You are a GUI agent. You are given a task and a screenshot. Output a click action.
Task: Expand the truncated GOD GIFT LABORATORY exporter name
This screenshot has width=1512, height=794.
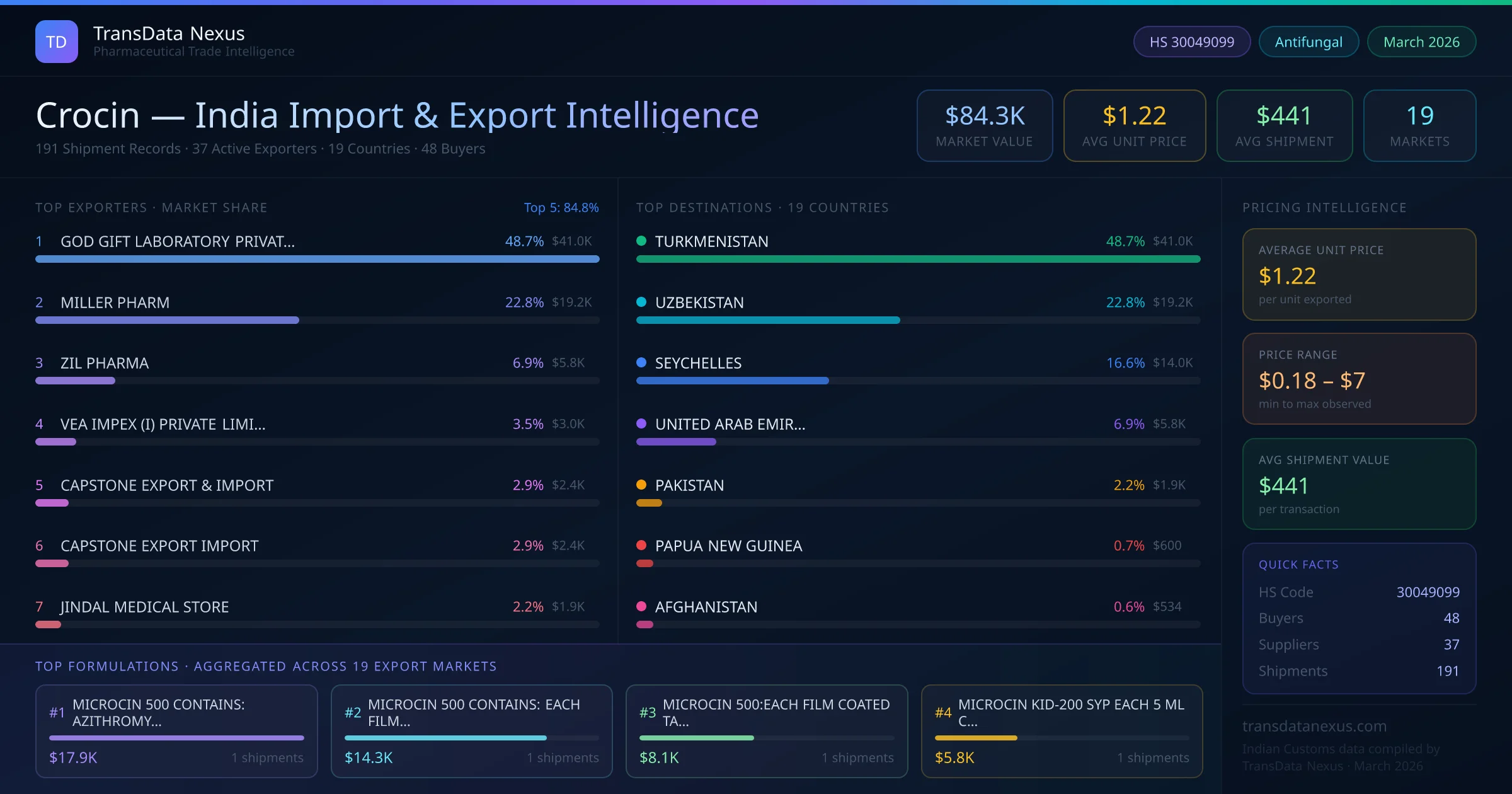[177, 241]
